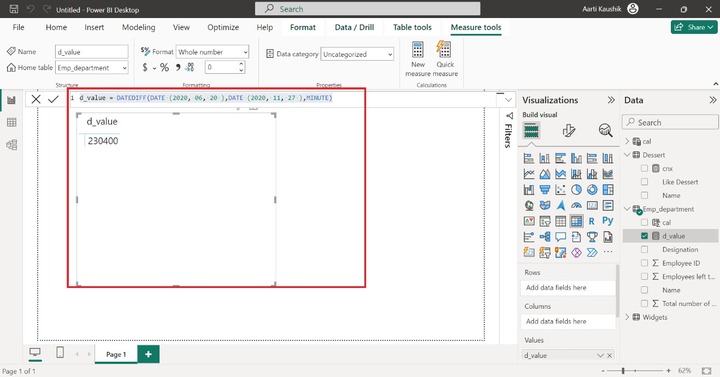Choose the matrix visual icon
Screen dimensions: 720x377
click(576, 221)
